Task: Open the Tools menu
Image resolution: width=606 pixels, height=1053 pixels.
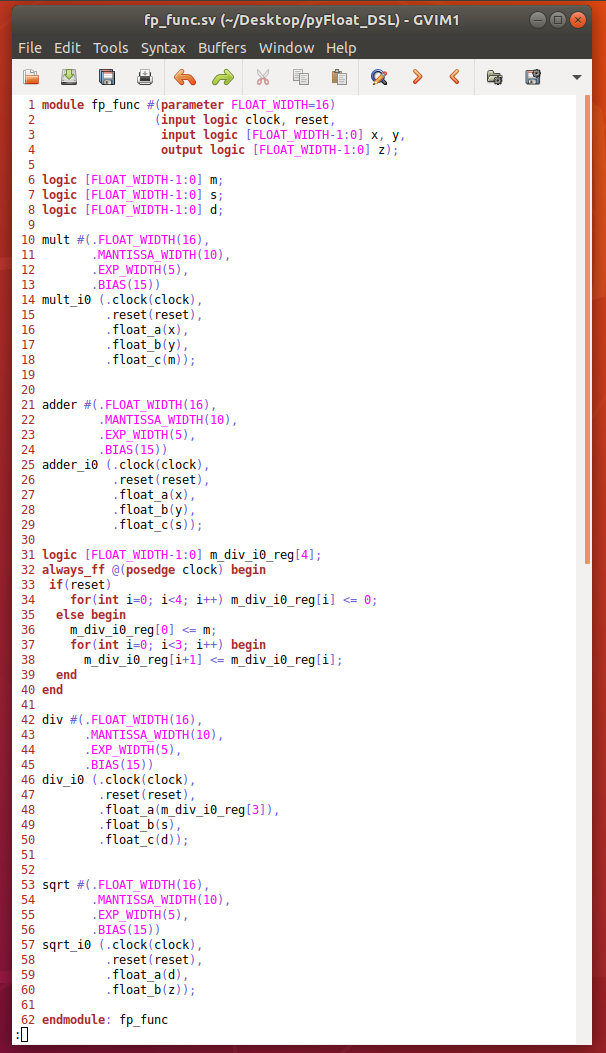Action: point(111,48)
